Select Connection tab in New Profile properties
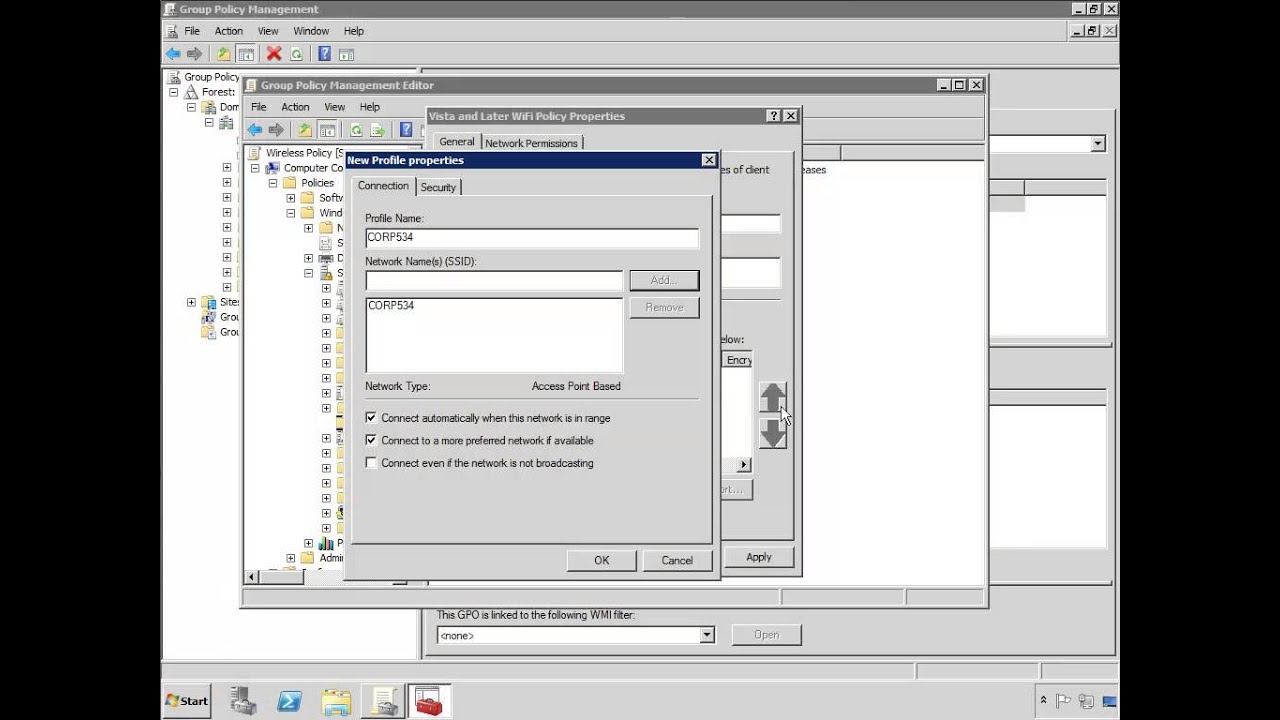This screenshot has width=1280, height=720. (383, 186)
